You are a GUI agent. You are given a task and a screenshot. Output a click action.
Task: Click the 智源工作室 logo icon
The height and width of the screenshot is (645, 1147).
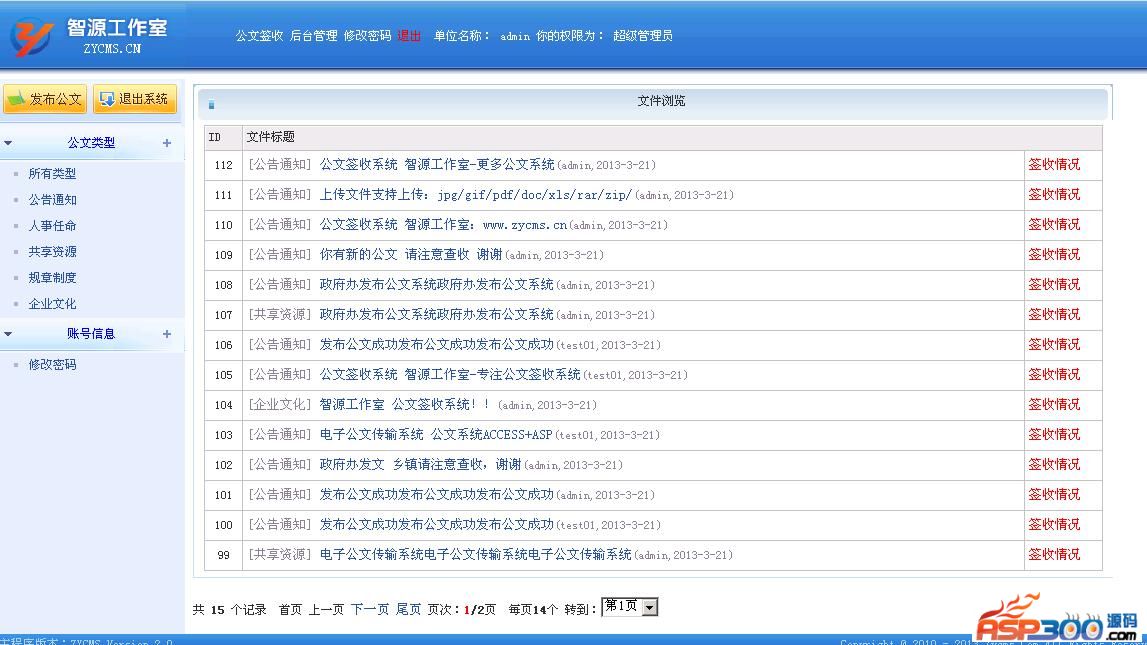pyautogui.click(x=31, y=37)
